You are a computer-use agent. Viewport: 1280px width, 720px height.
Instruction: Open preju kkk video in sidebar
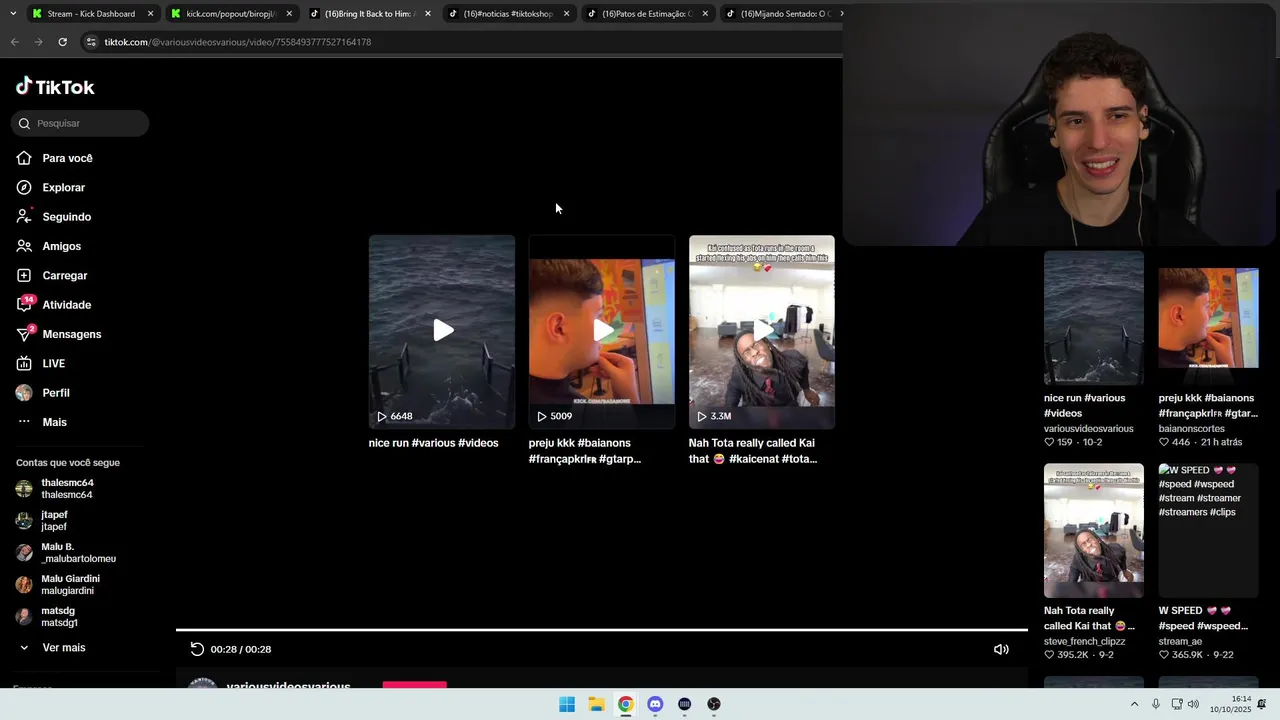(1208, 317)
